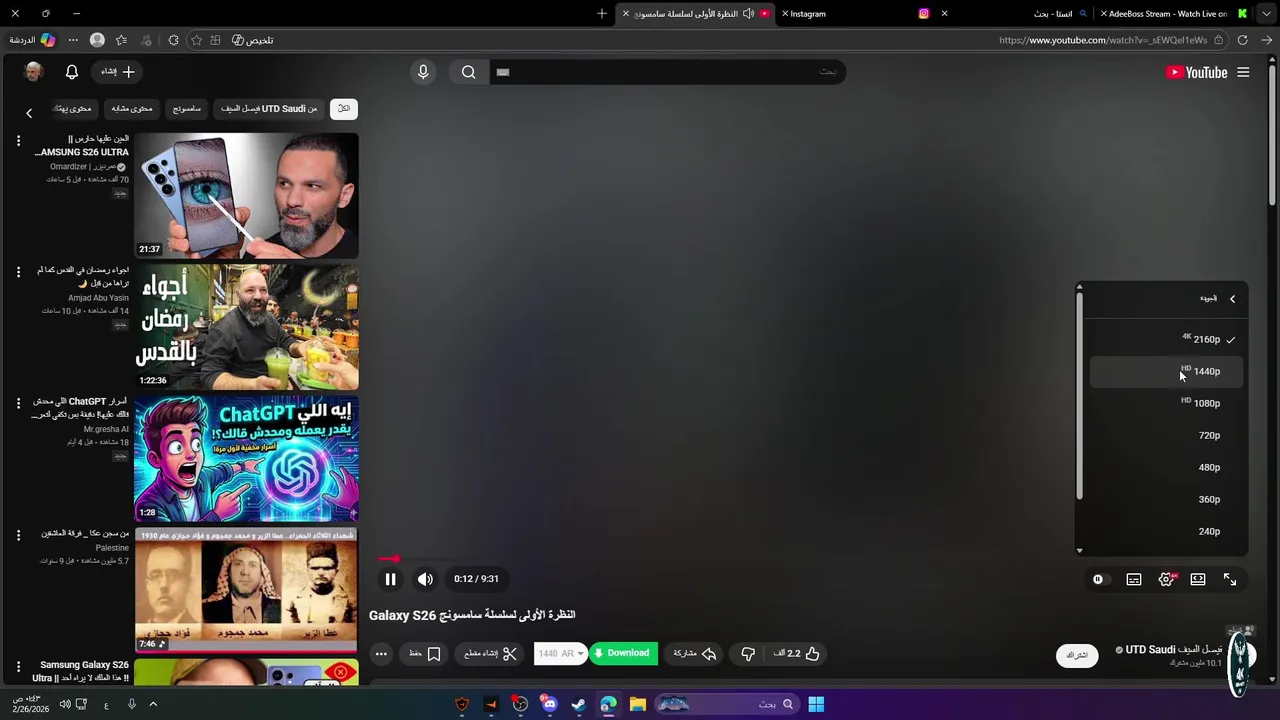Select the 'محتوى مشابه' filter chip

132,109
